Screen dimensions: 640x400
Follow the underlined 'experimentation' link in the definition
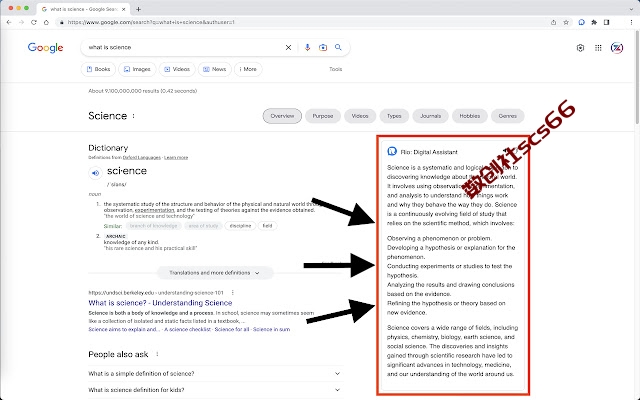pyautogui.click(x=154, y=210)
